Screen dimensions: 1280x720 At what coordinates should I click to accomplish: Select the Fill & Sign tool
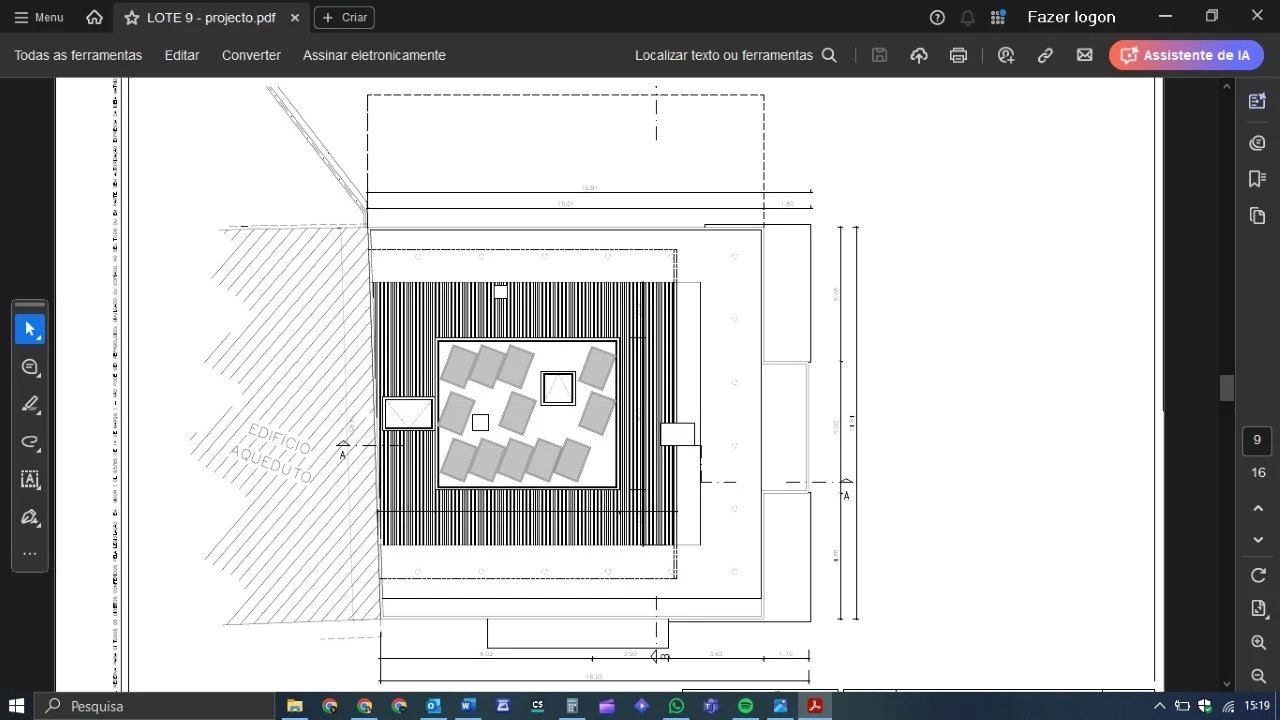point(30,517)
